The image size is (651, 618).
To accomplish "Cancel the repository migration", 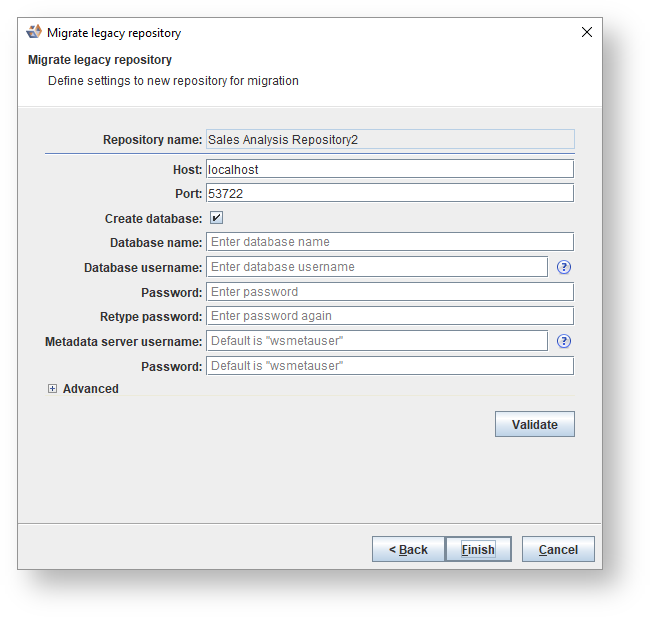I will tap(558, 549).
